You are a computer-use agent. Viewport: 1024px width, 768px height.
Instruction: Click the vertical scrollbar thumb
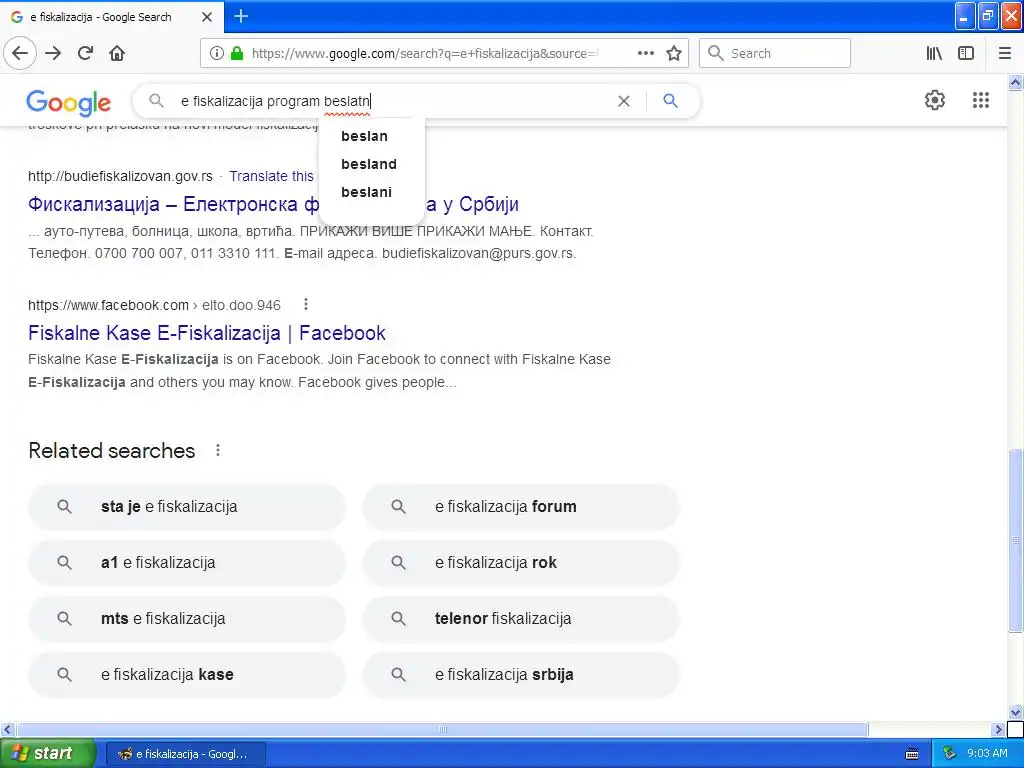1015,541
